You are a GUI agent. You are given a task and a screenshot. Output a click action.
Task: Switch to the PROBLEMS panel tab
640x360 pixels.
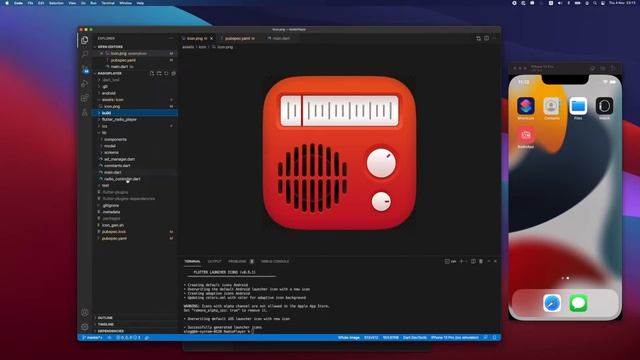pos(237,261)
